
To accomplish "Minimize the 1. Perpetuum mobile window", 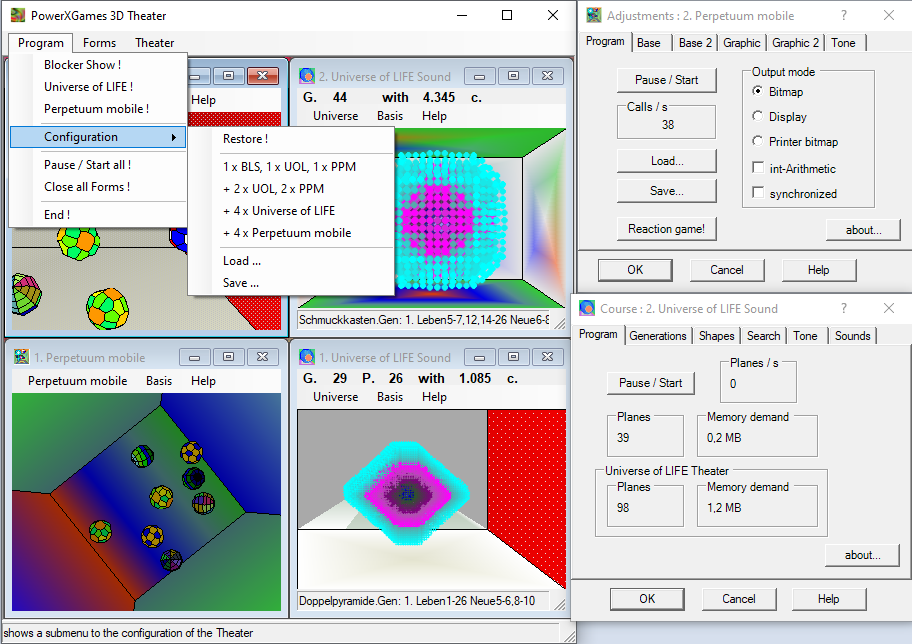I will click(195, 357).
